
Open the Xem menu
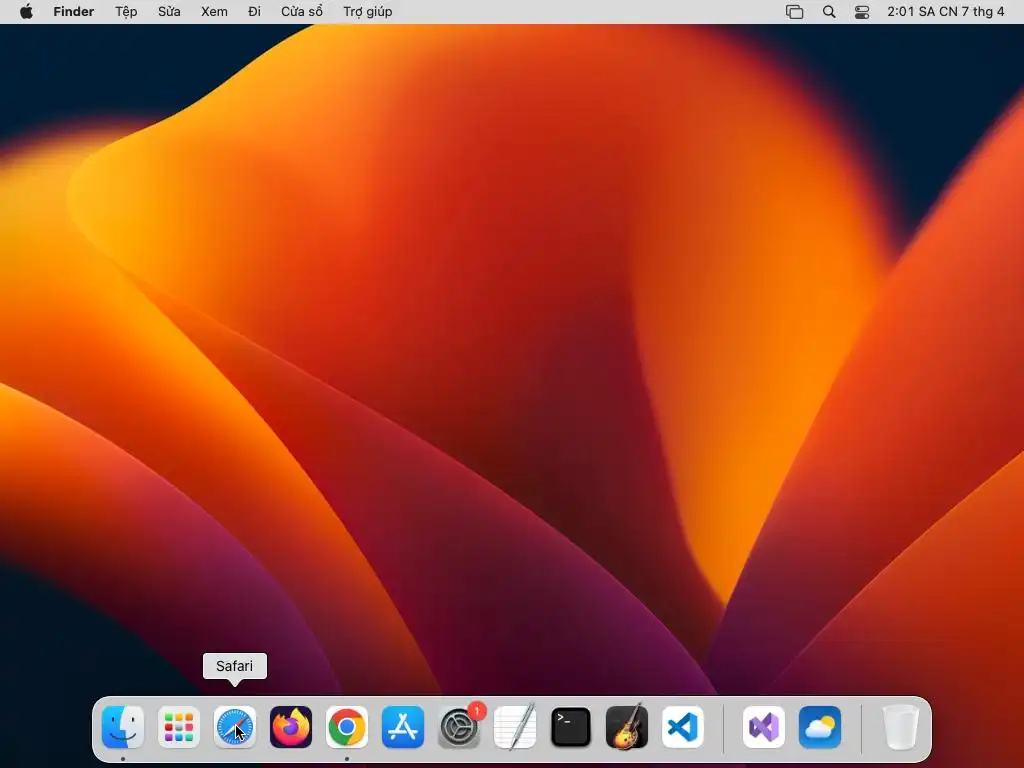(214, 12)
